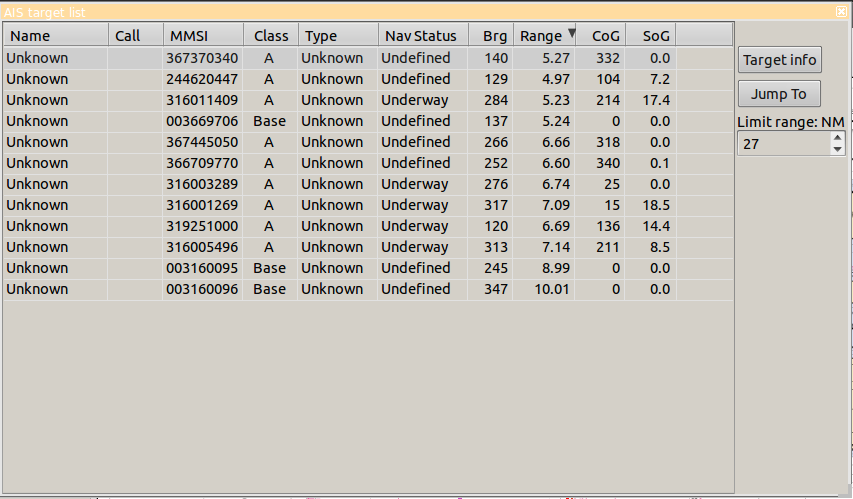Open Target info for selected vessel

tap(780, 60)
